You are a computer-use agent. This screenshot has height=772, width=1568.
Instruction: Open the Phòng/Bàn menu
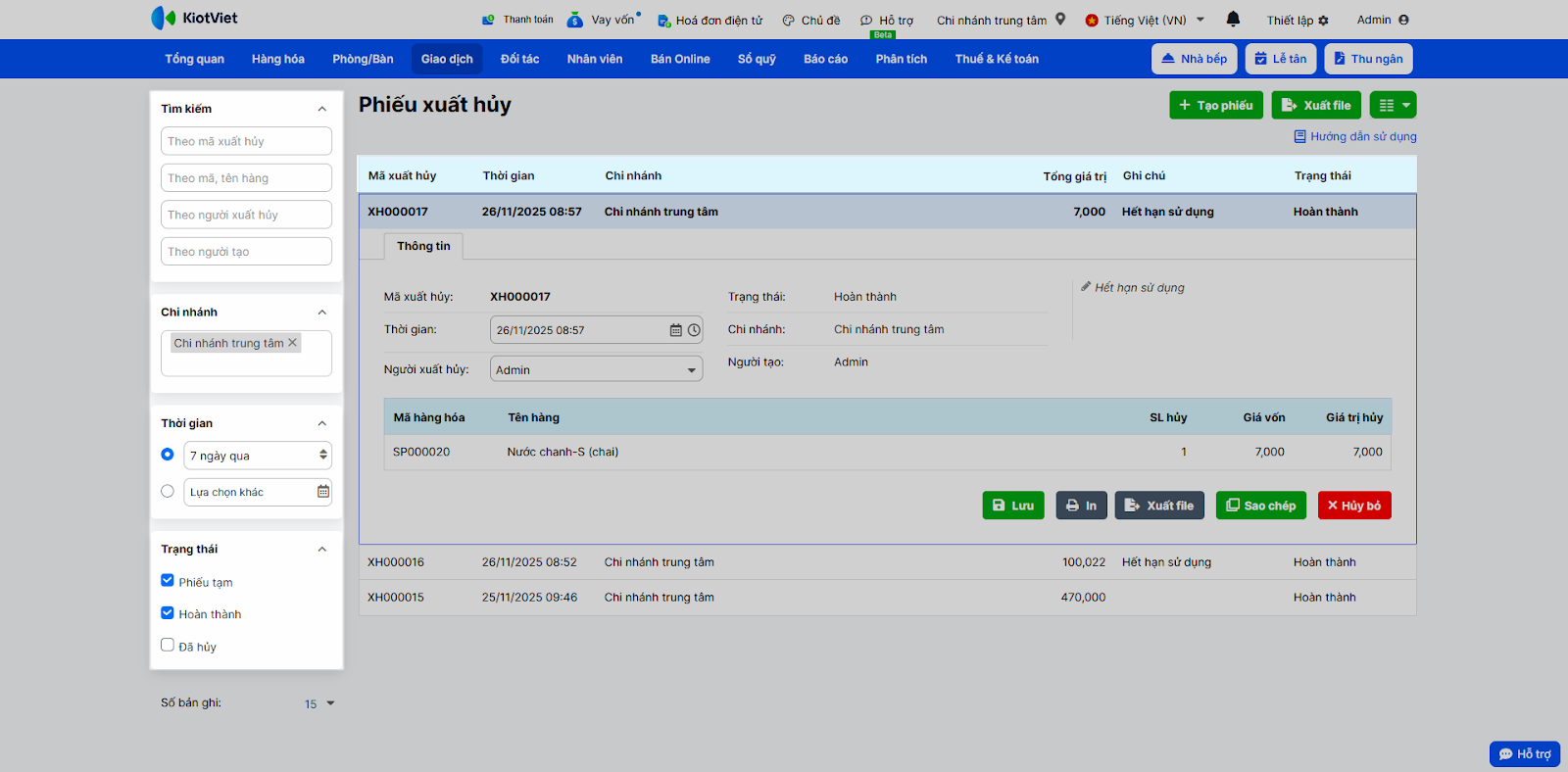click(363, 59)
